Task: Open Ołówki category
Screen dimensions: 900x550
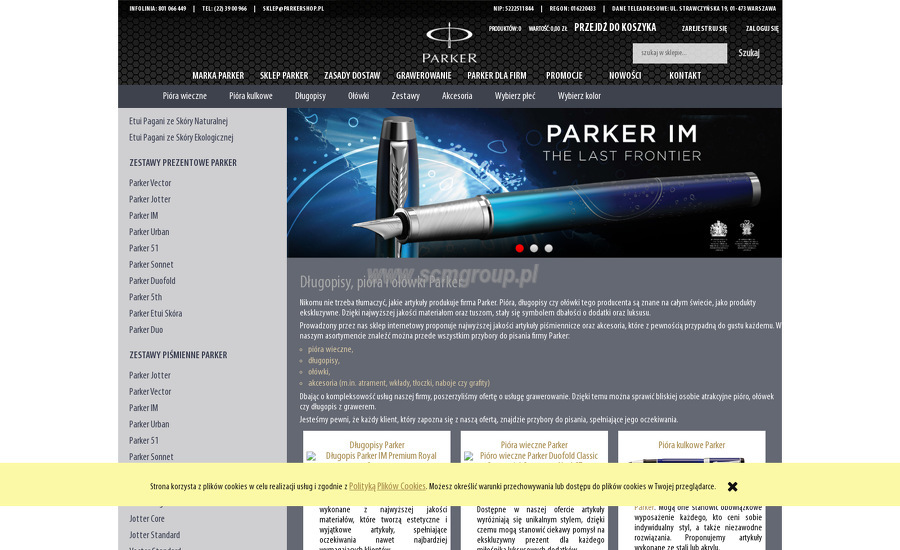Action: click(x=358, y=96)
